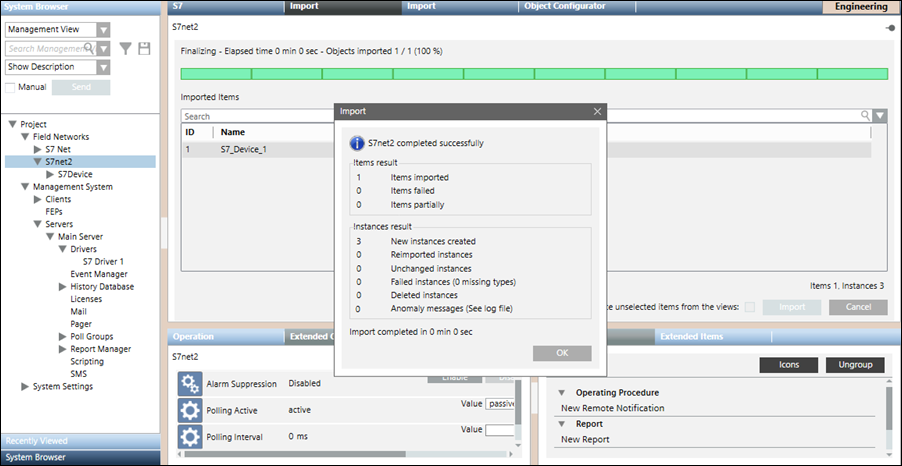The height and width of the screenshot is (466, 902).
Task: Select S7_Device_1 row in Imported Items
Action: 243,149
